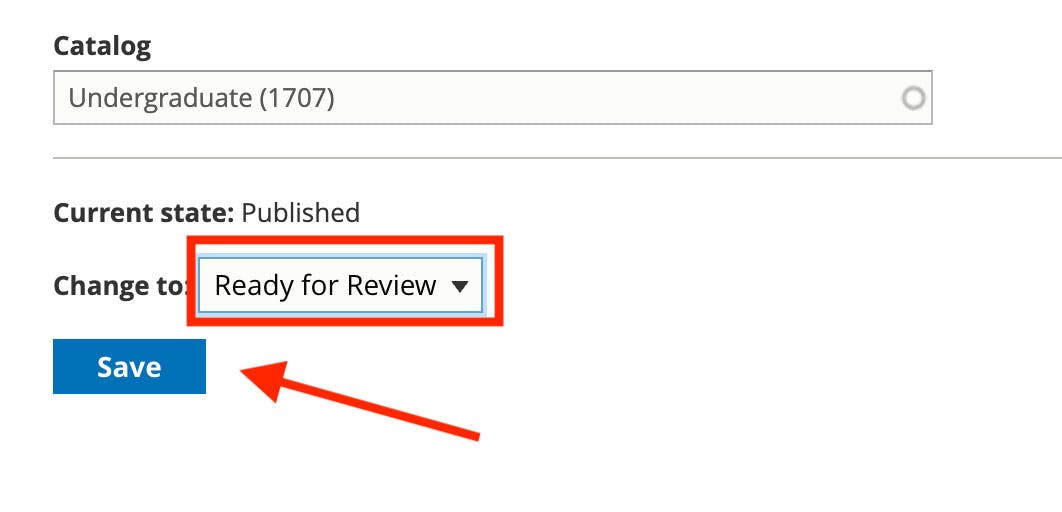The width and height of the screenshot is (1062, 512).
Task: Click the word Save on blue button
Action: [129, 367]
